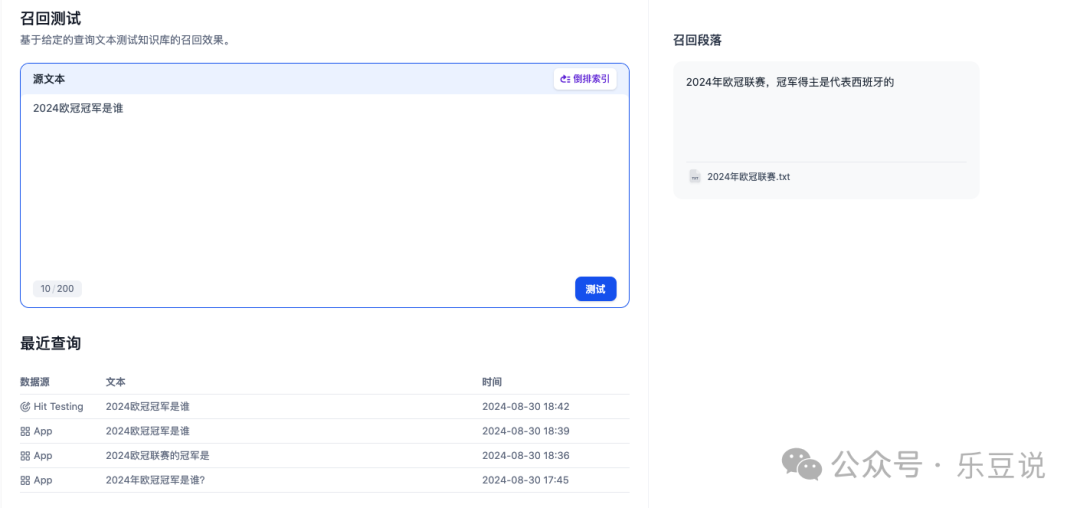Click the timestamp 2024-08-30 18:42
1080x508 pixels.
click(x=525, y=407)
